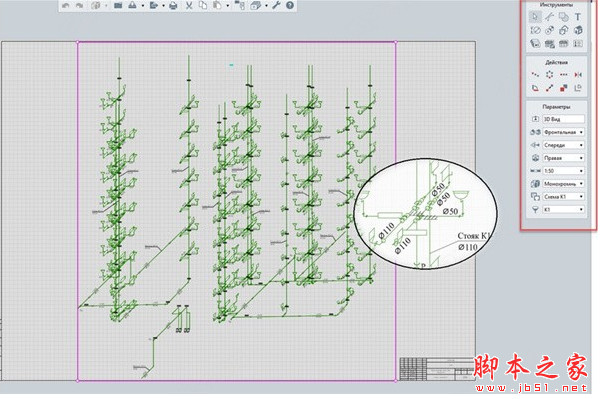
Task: Expand the save icon's dropdown arrow
Action: pyautogui.click(x=143, y=6)
